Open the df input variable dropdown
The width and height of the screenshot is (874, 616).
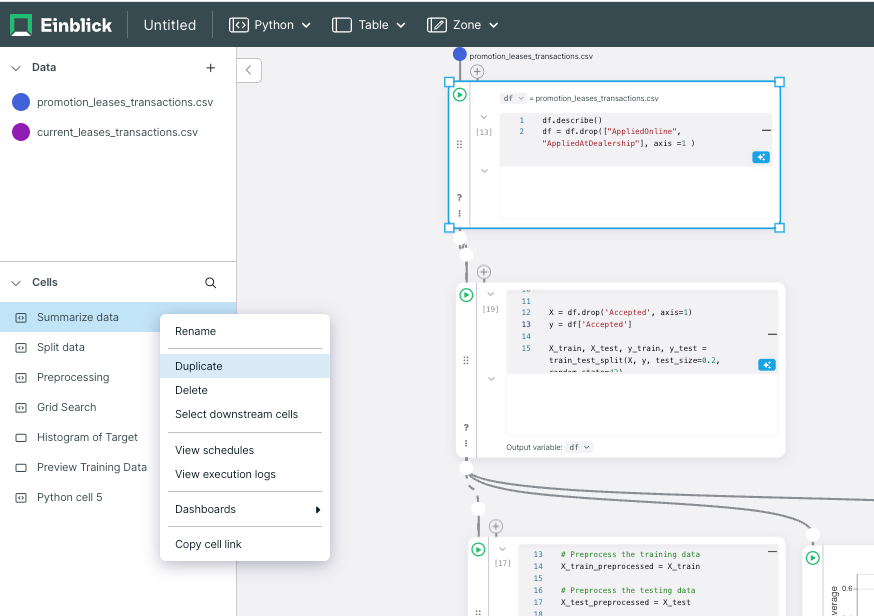coord(513,98)
